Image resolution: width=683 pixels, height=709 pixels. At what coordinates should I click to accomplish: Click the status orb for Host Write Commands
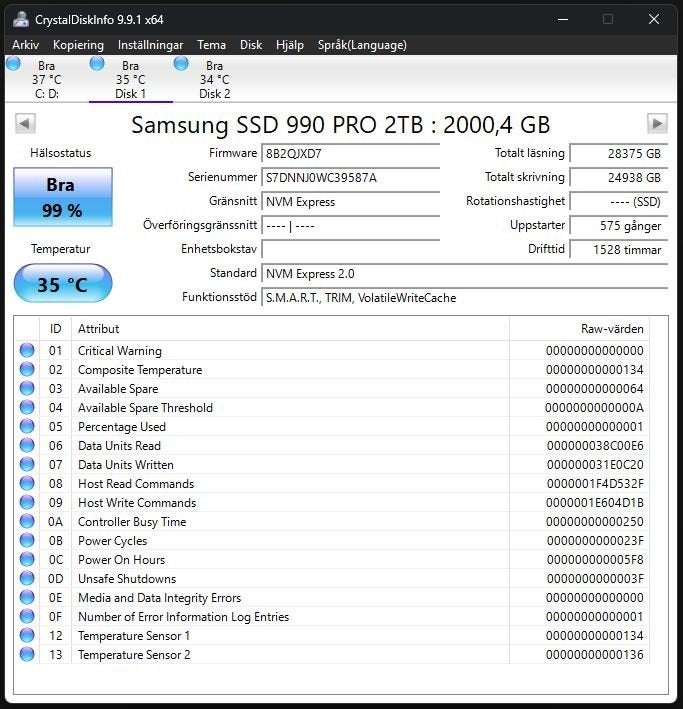(x=27, y=502)
